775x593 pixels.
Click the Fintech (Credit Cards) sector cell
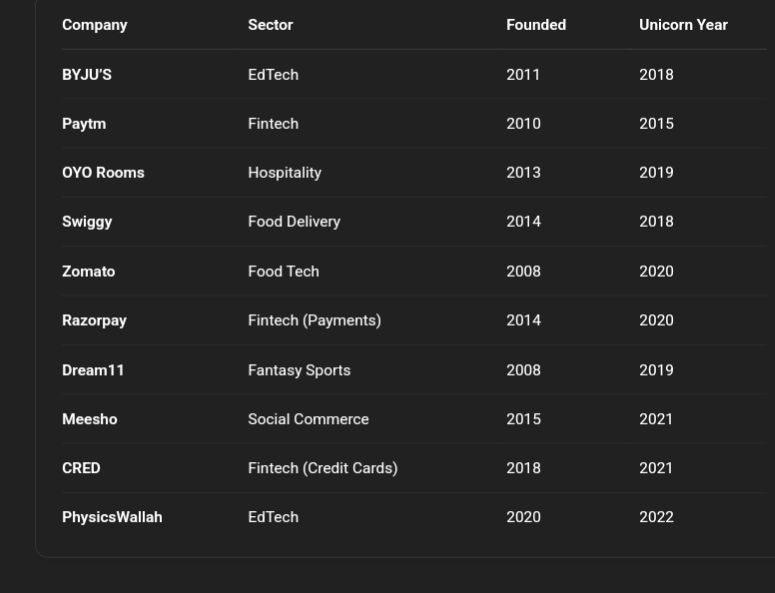coord(322,468)
